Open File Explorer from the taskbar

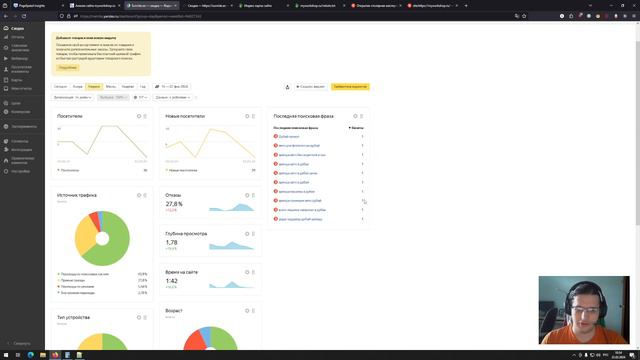(42, 355)
